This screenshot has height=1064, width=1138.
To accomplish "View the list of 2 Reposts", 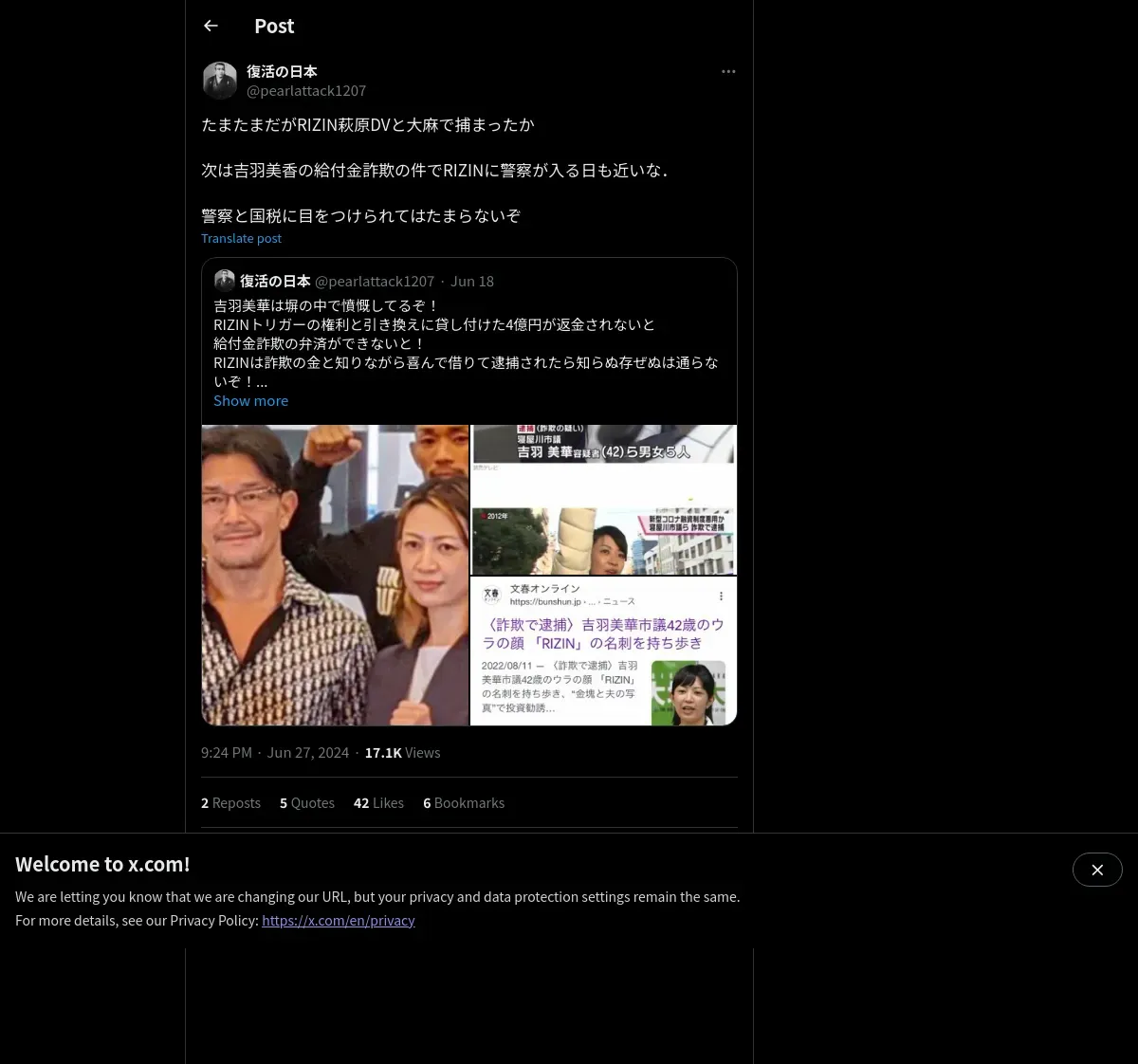I will [230, 802].
